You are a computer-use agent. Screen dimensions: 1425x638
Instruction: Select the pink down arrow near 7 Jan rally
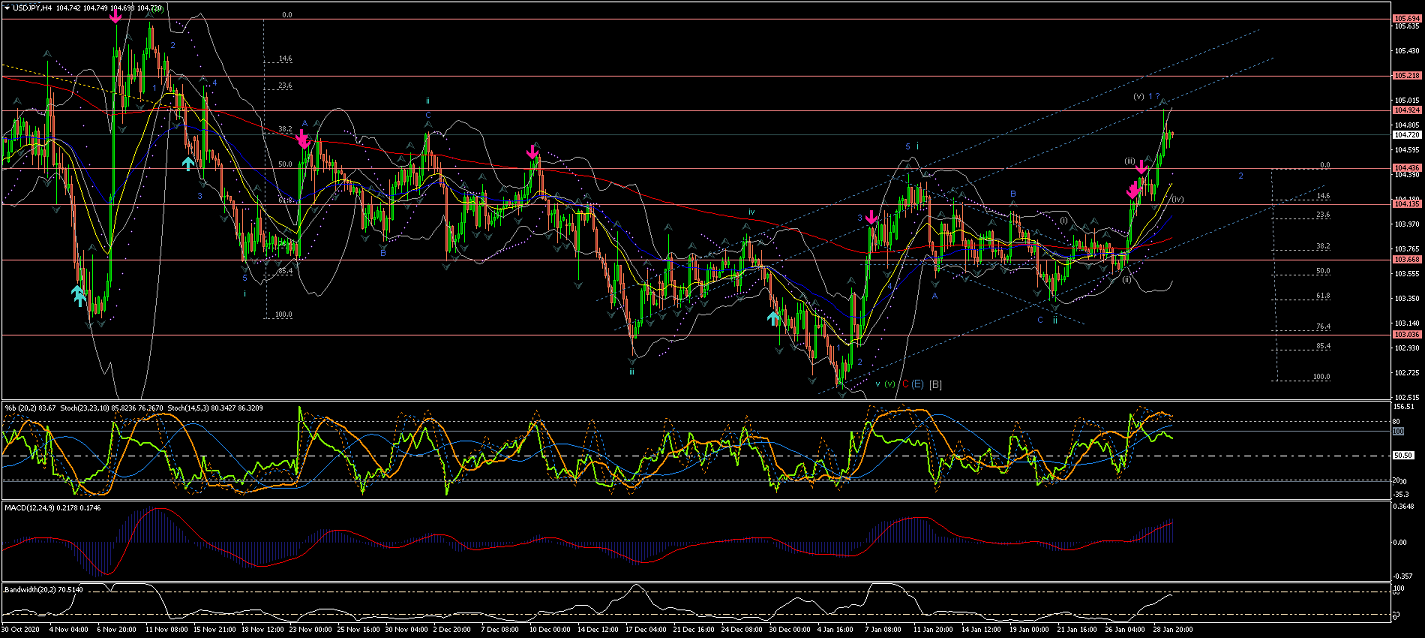(x=872, y=217)
